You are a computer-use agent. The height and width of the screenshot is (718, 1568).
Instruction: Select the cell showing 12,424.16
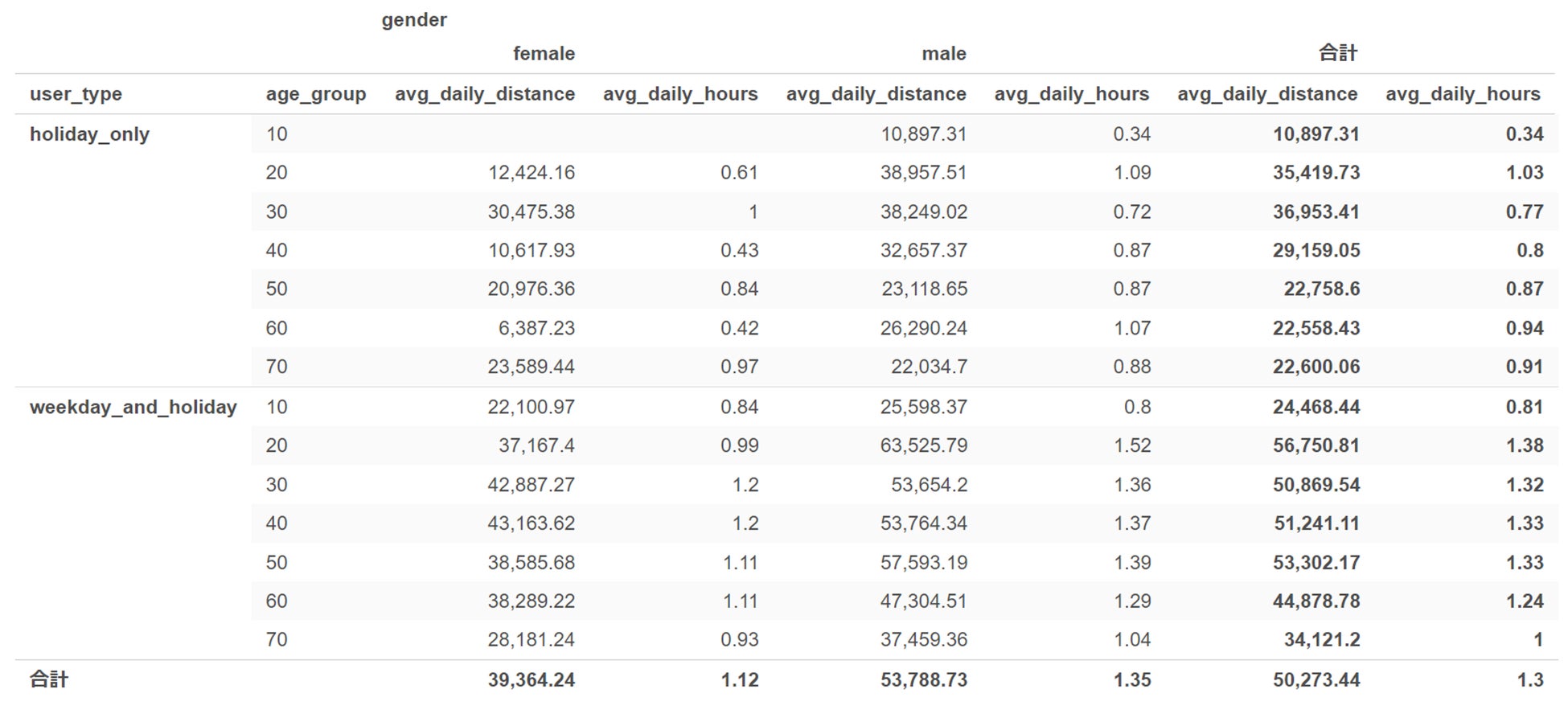(531, 173)
